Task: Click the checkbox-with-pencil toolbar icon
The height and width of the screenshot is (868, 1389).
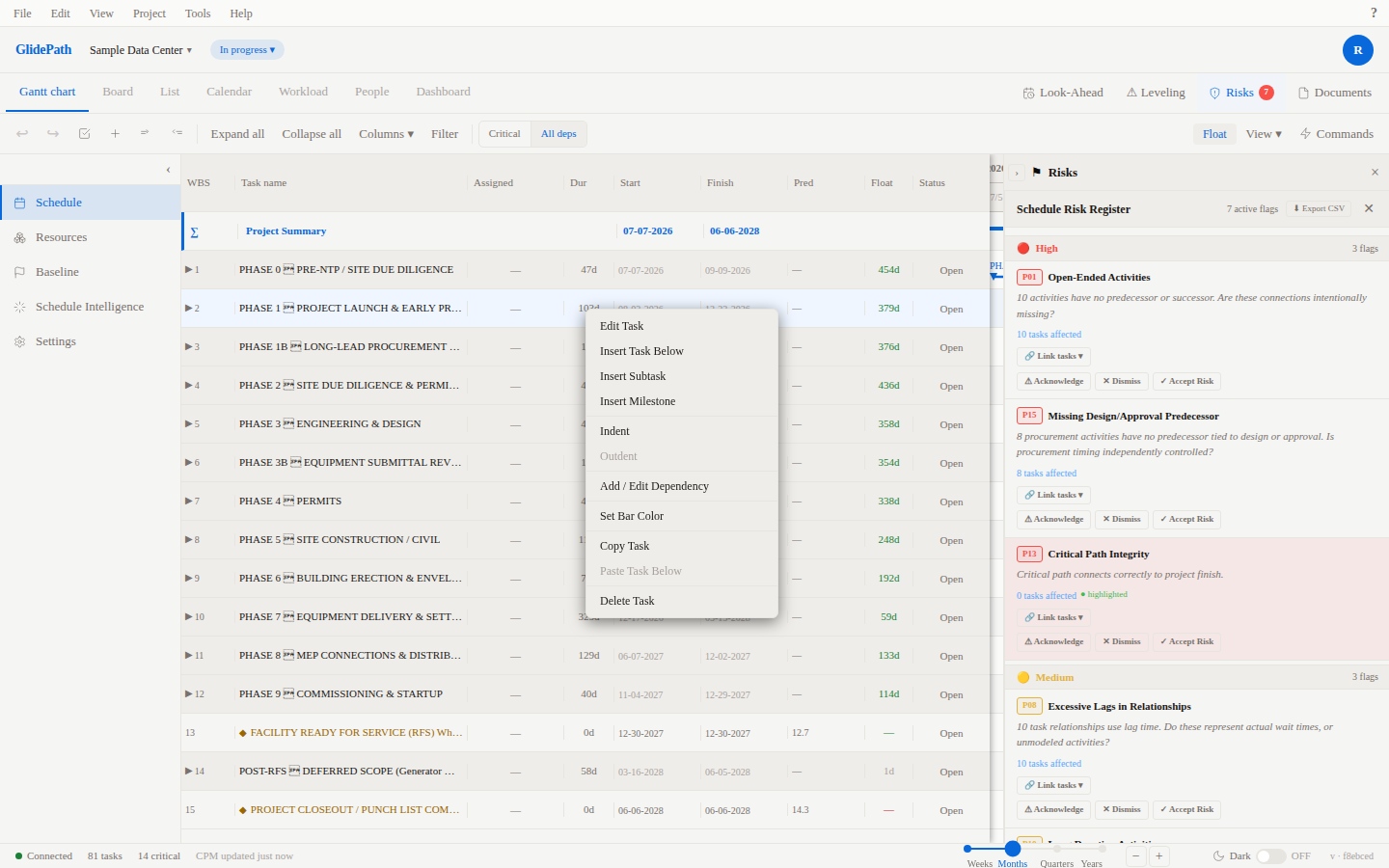Action: tap(84, 134)
